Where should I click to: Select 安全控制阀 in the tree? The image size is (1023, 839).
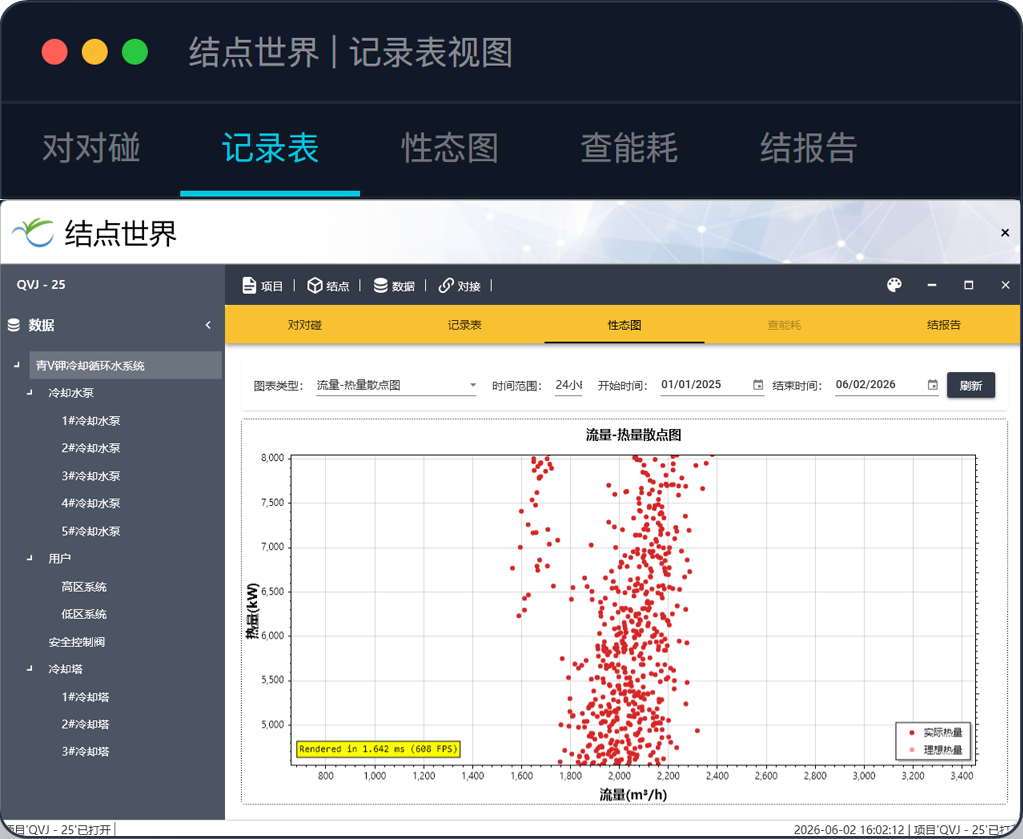(76, 642)
